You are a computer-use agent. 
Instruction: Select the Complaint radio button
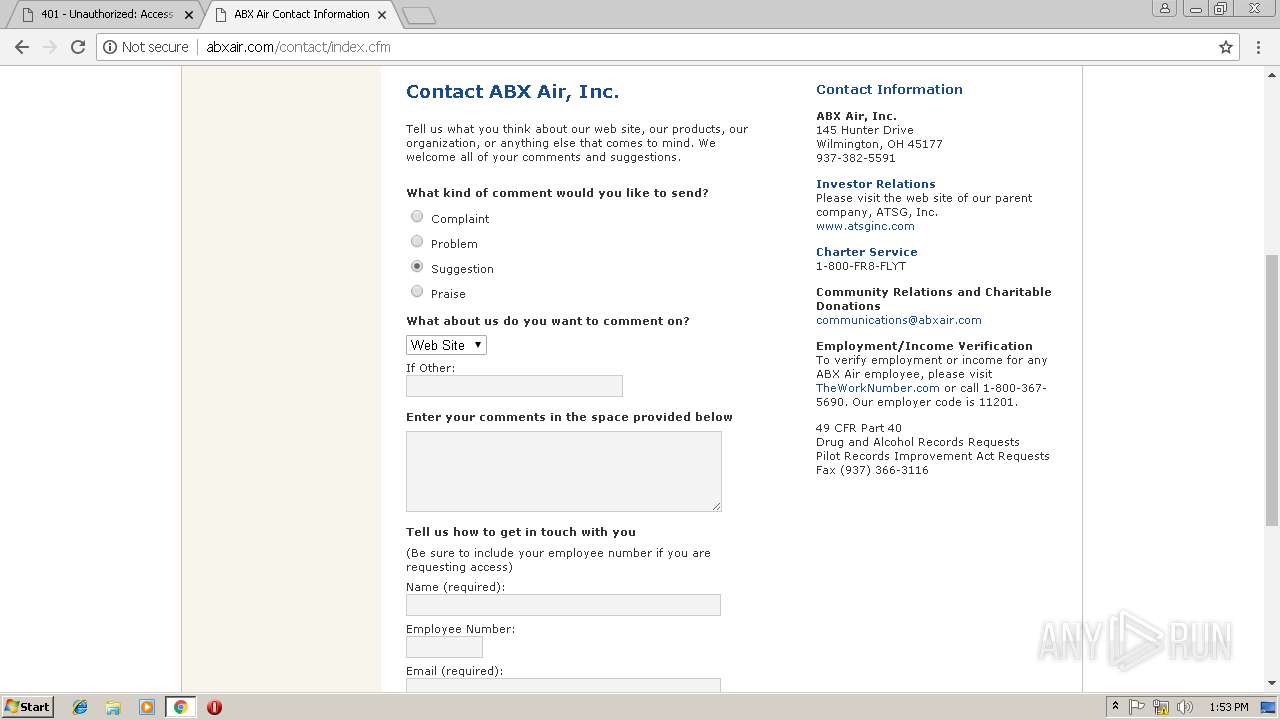point(417,217)
